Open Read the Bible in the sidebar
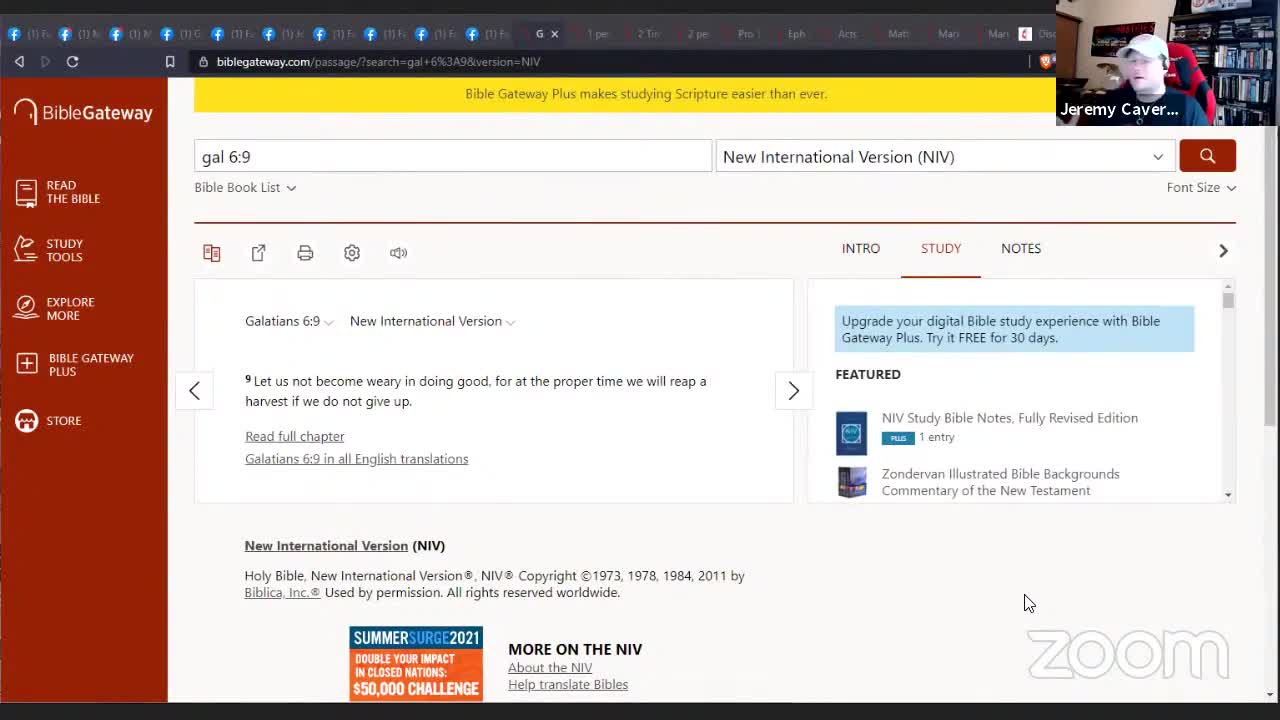 point(58,192)
